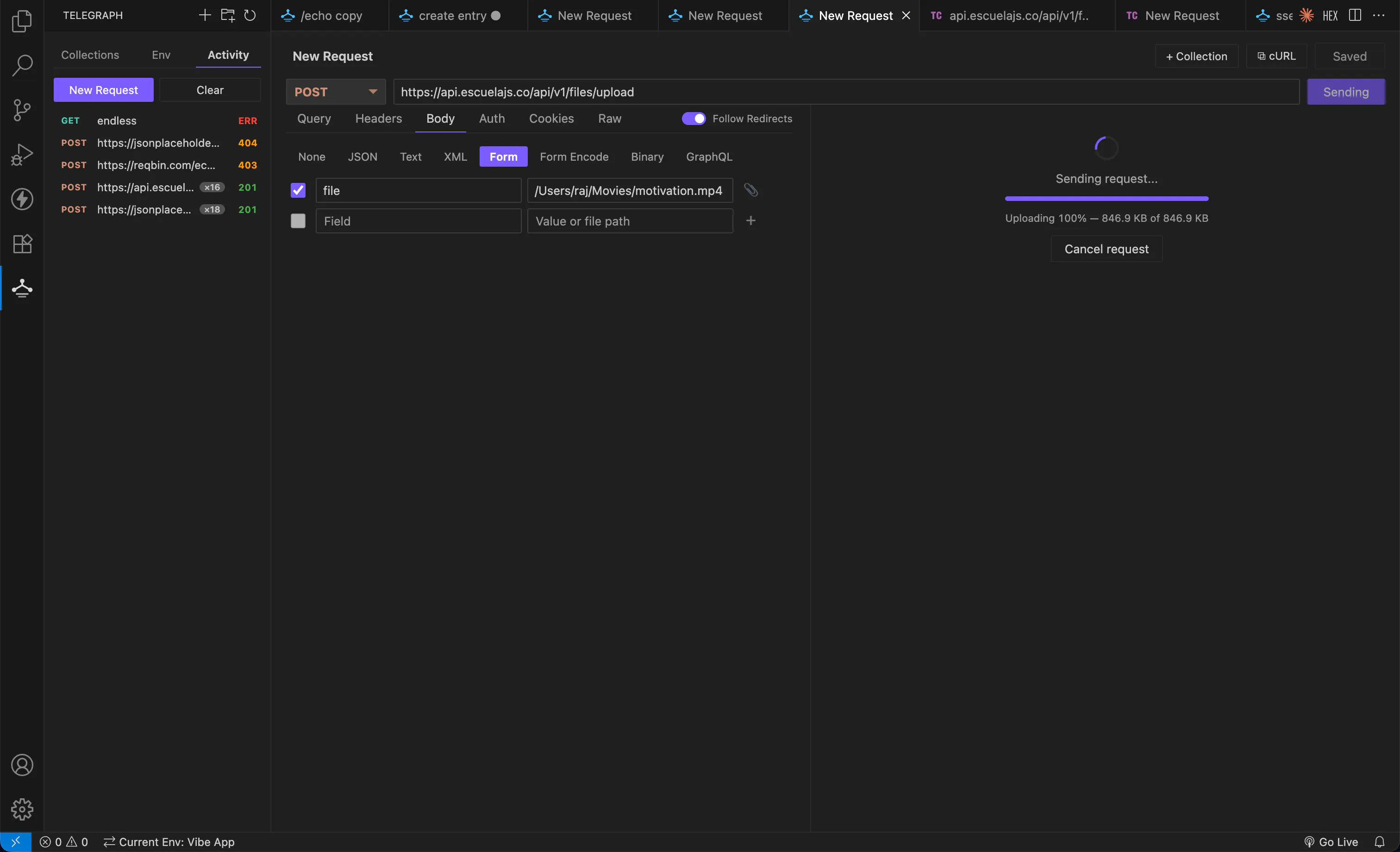Click the New Request button in sidebar

(x=103, y=90)
